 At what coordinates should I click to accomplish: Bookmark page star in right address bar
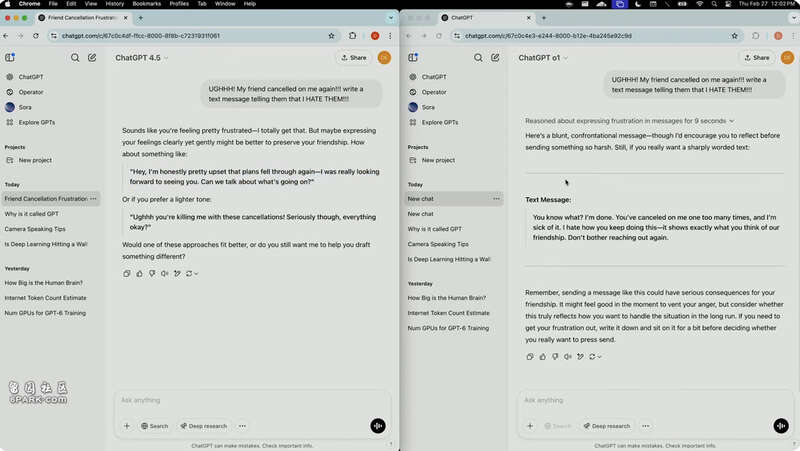735,36
